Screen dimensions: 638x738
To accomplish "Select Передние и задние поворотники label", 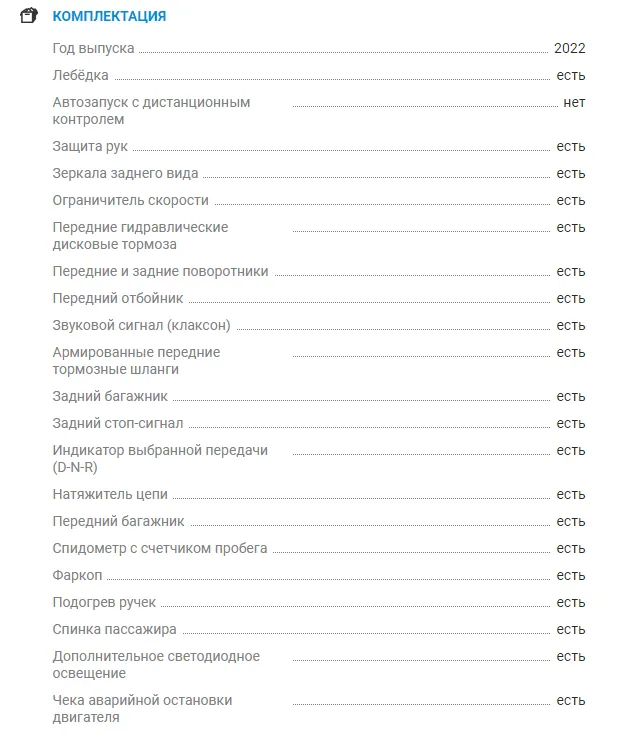I will point(160,272).
